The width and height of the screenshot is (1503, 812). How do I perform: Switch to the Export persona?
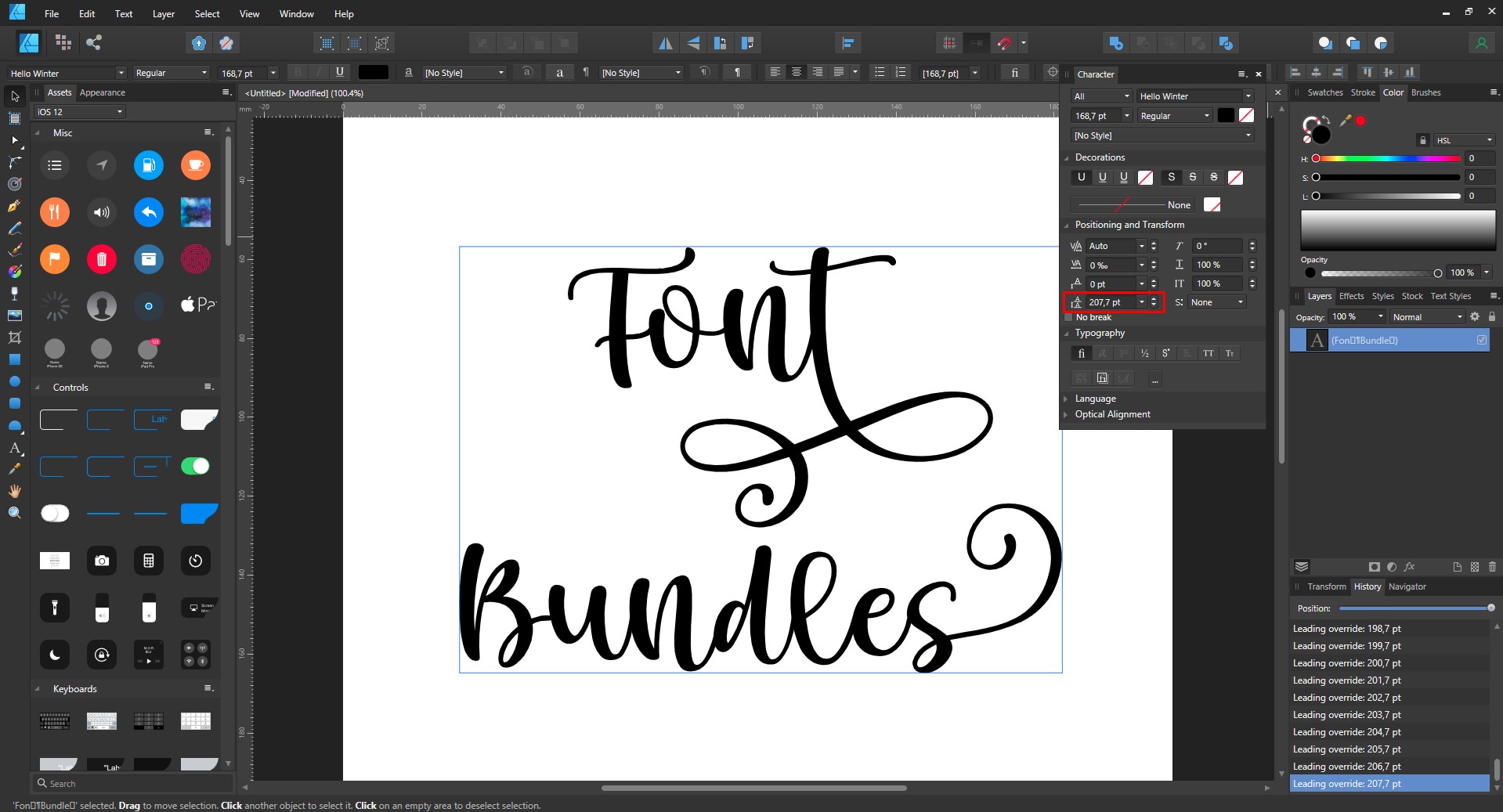pos(94,43)
